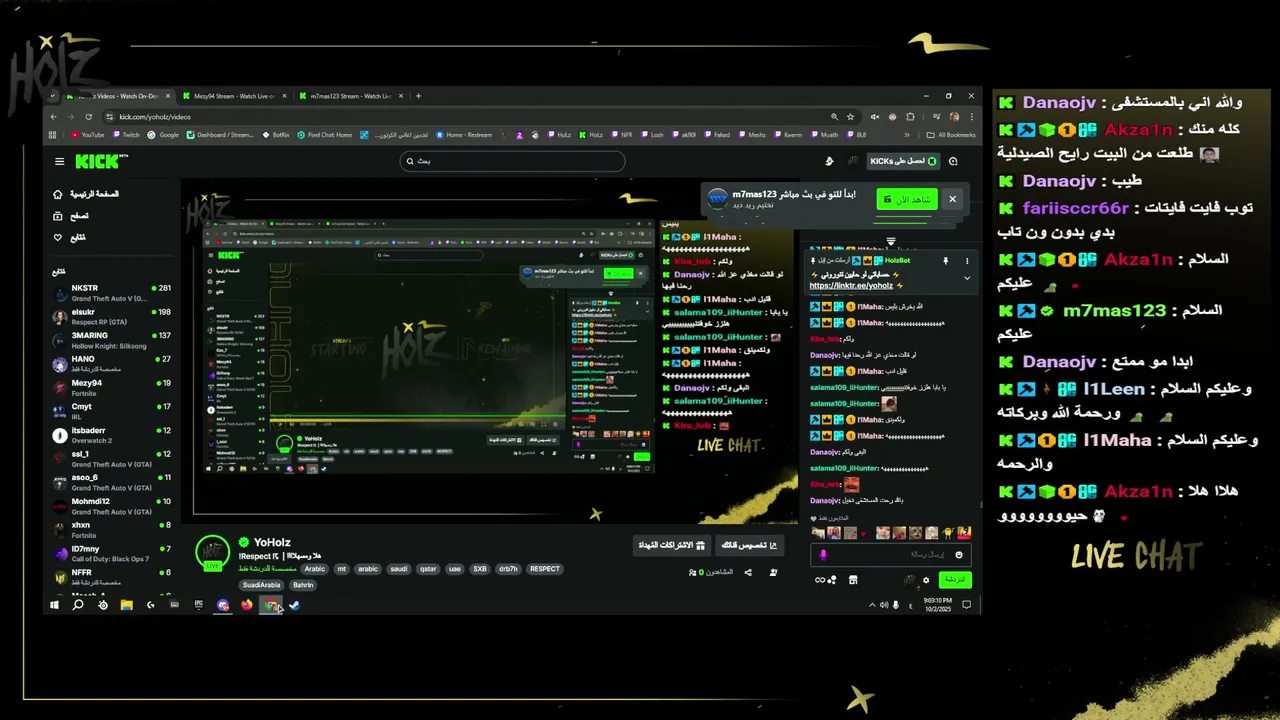Open the NKSTR channel in the sidebar

pos(112,293)
